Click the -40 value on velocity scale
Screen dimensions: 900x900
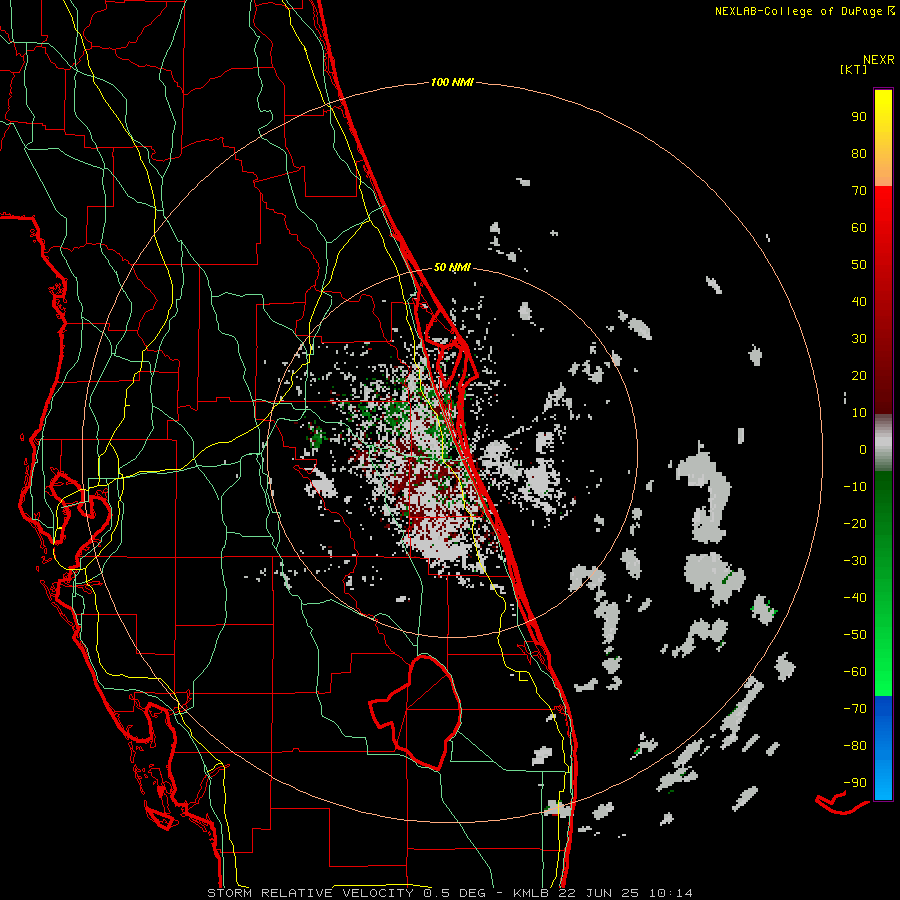(x=855, y=598)
